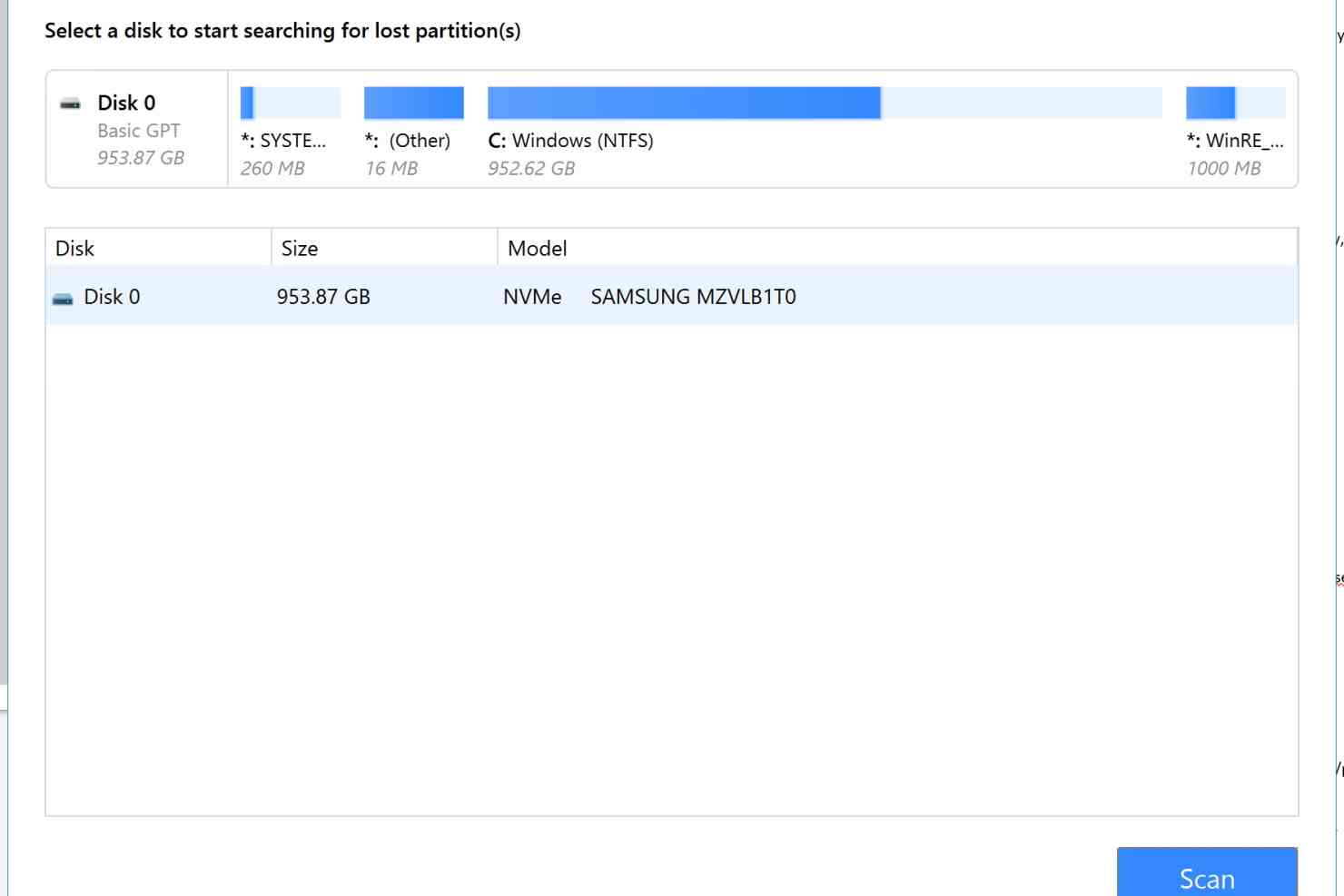The height and width of the screenshot is (896, 1344).
Task: Select the 953.87 GB size cell
Action: click(323, 297)
